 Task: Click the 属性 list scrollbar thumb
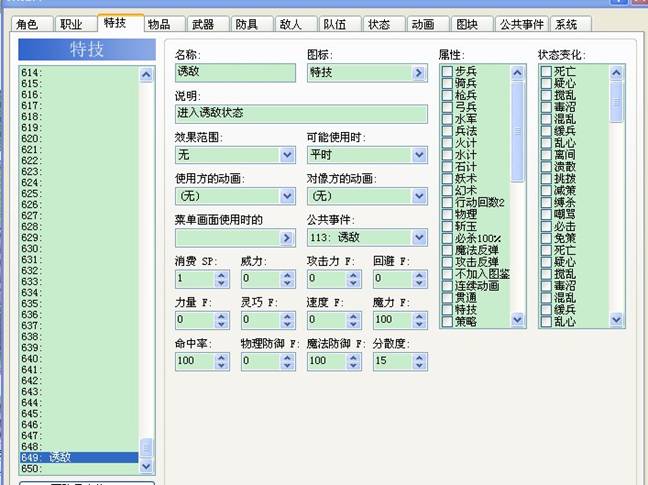(517, 131)
